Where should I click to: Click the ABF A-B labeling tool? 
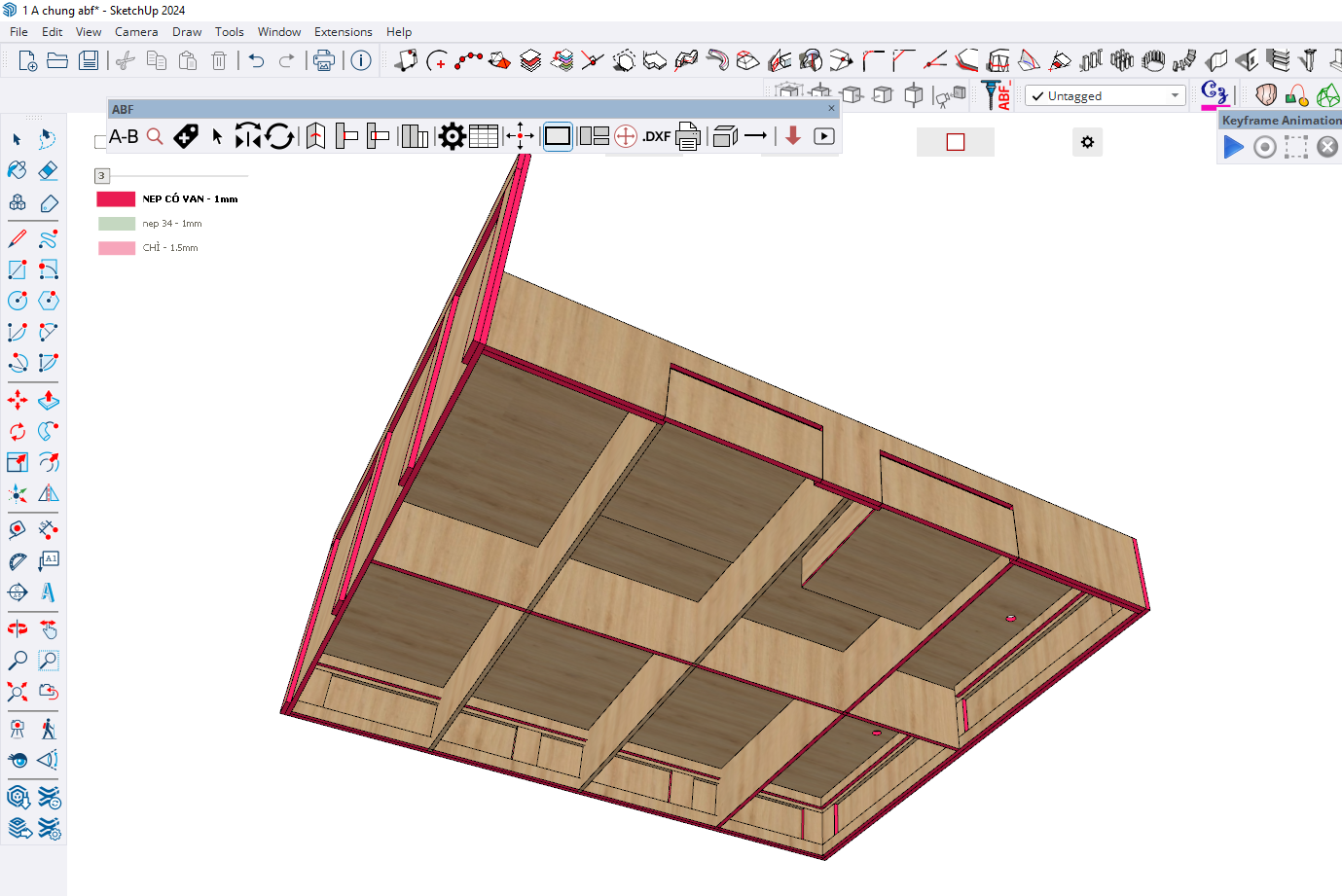[x=124, y=136]
